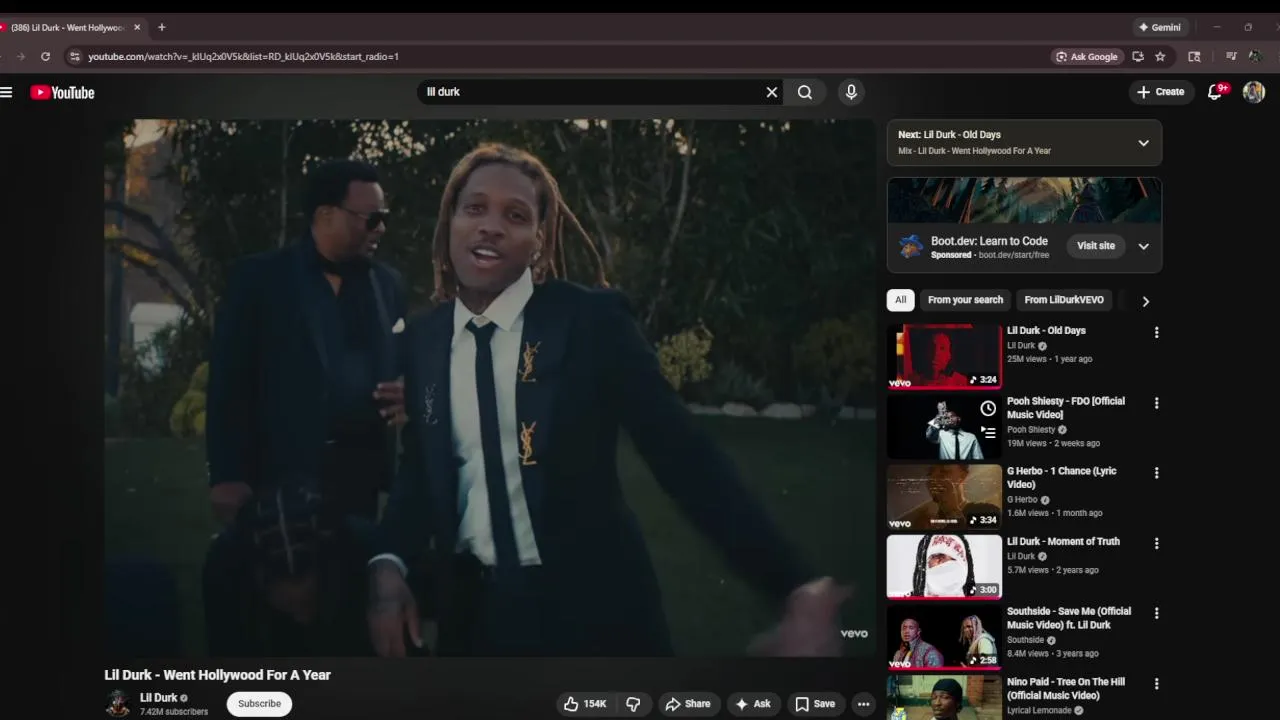Open YouTube account avatar menu

point(1254,92)
